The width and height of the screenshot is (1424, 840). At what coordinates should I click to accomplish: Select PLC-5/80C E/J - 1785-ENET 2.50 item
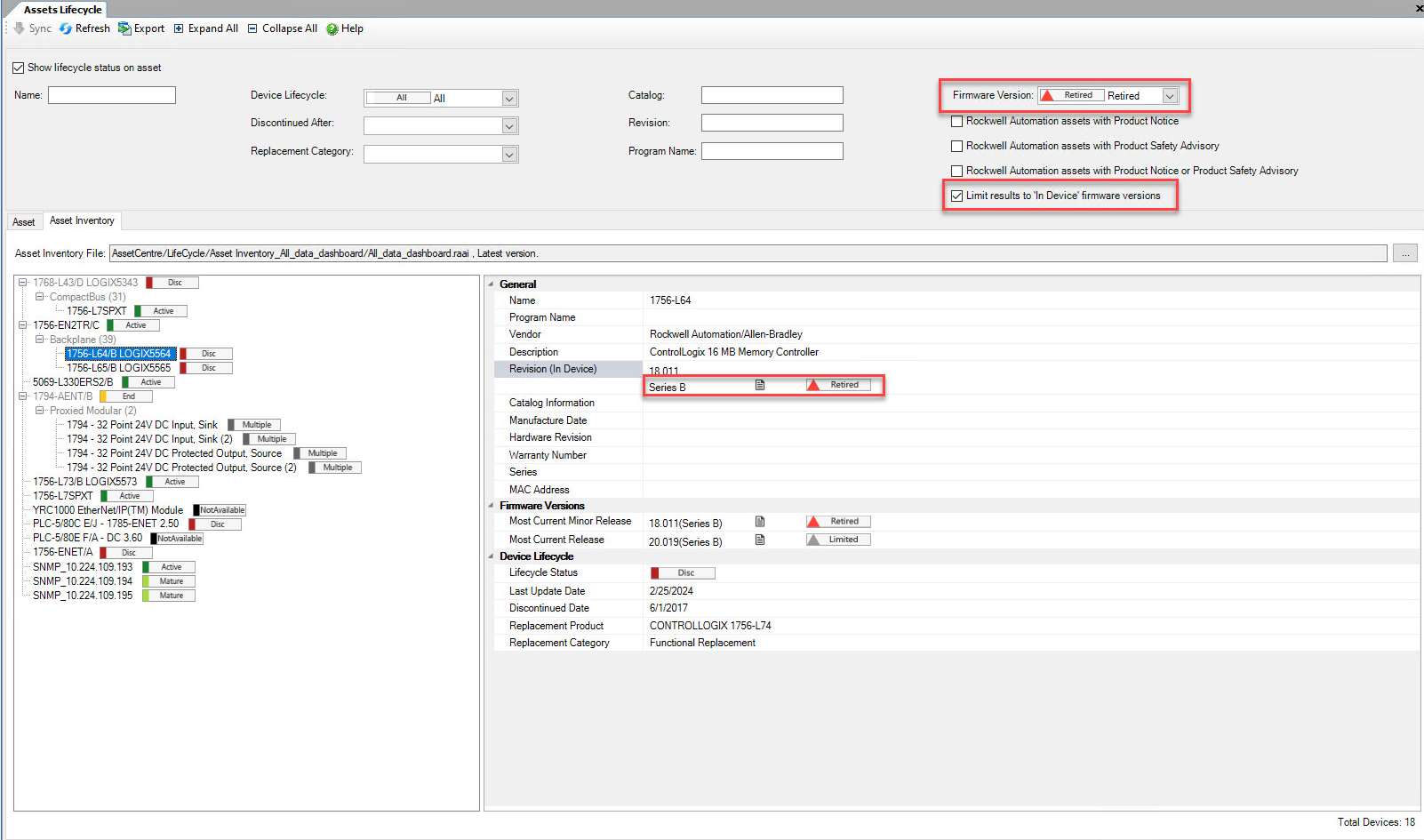pyautogui.click(x=106, y=524)
